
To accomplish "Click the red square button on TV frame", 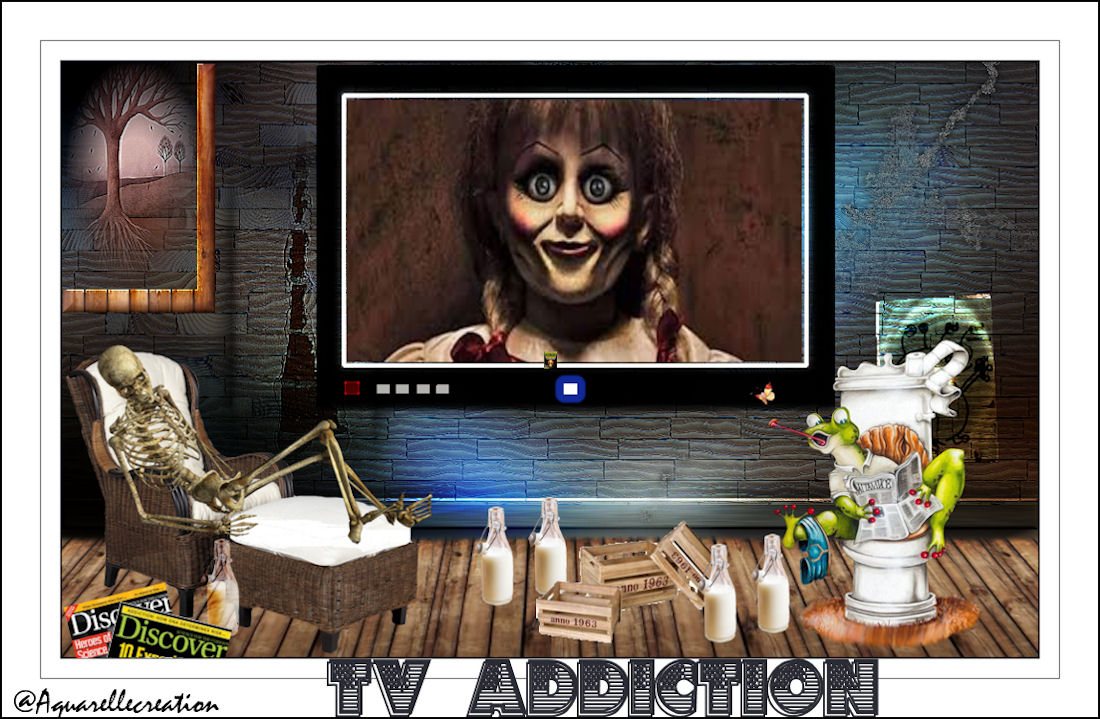I will (351, 388).
